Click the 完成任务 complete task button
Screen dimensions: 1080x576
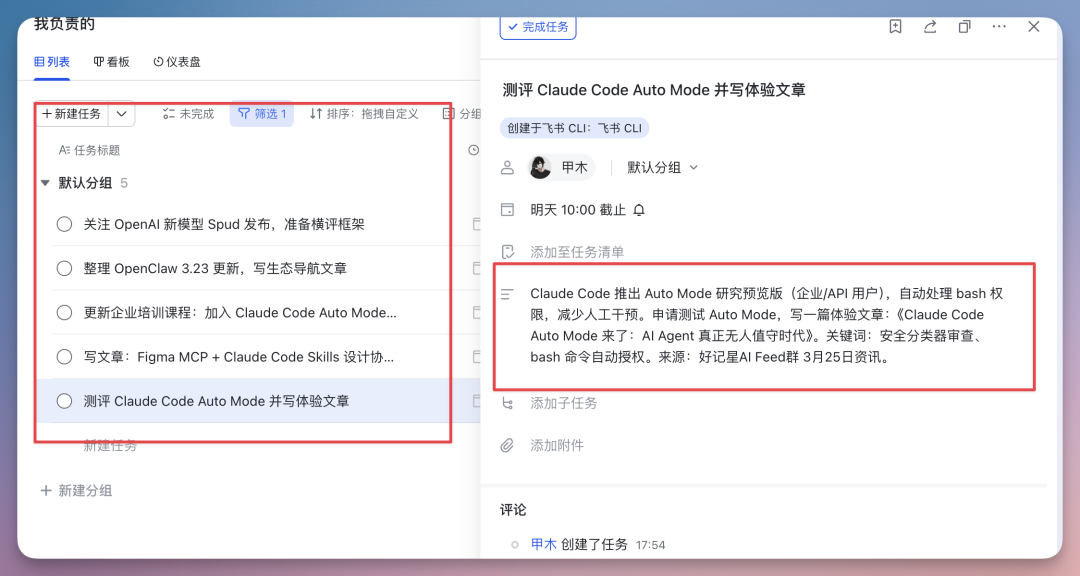click(x=538, y=27)
